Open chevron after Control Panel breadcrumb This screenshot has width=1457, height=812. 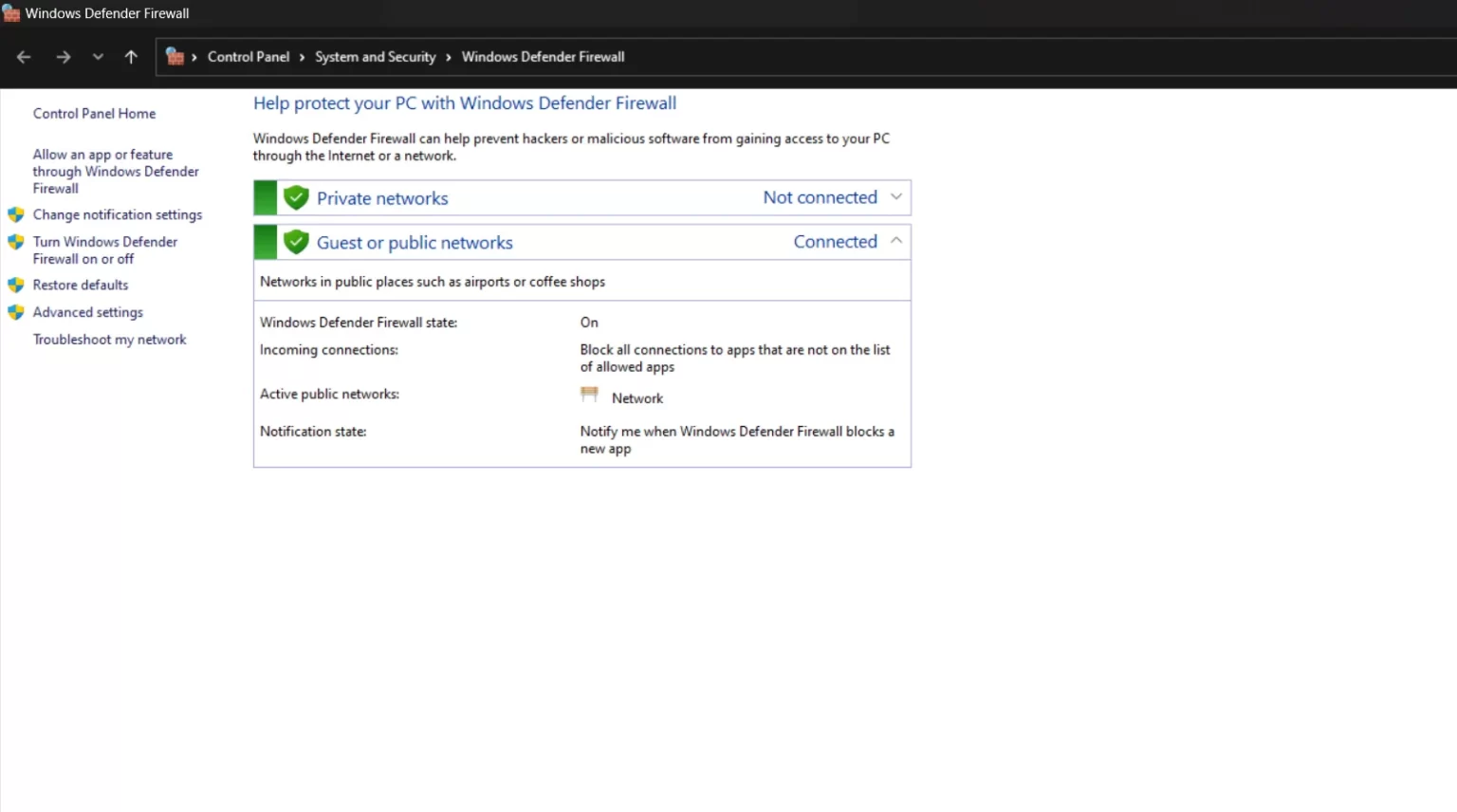coord(303,58)
